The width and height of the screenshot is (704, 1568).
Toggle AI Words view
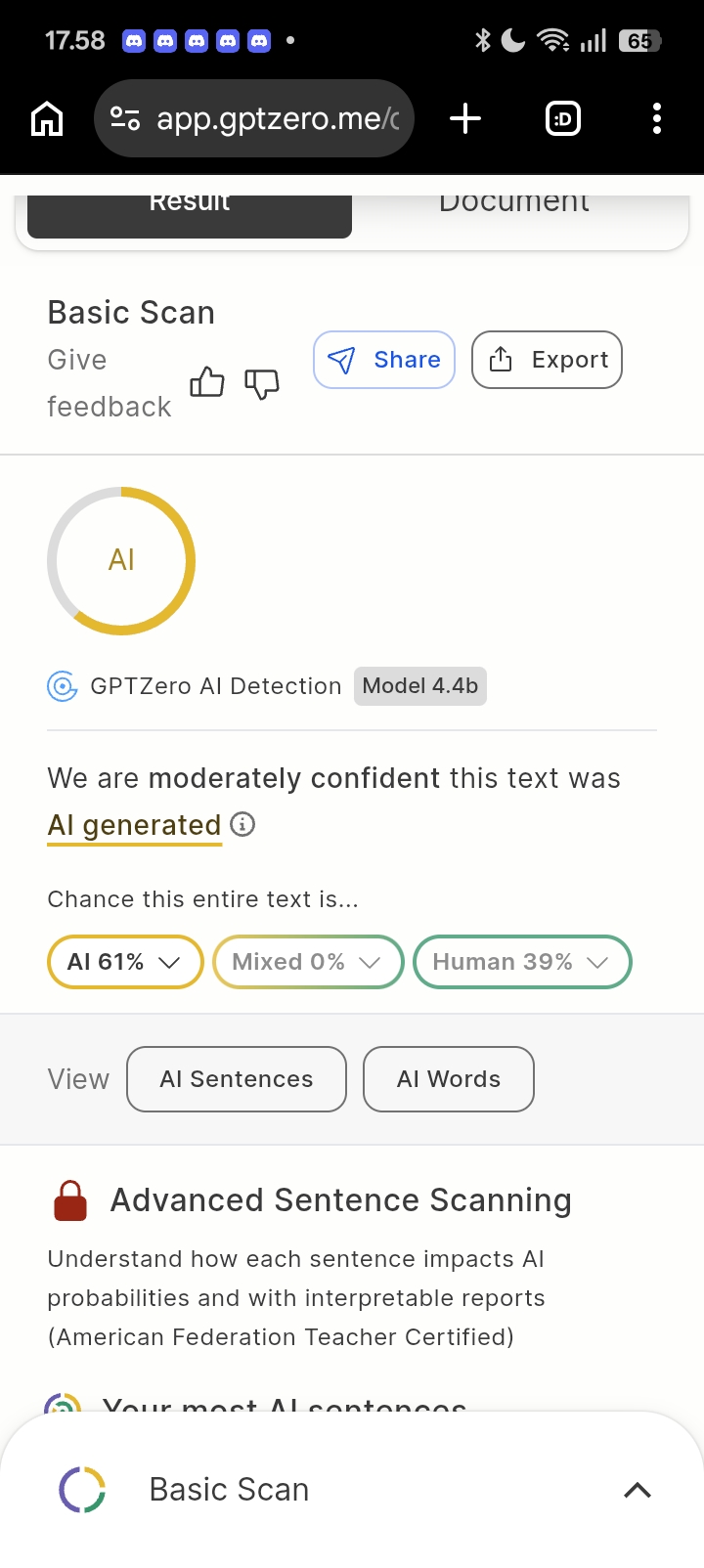coord(449,1079)
